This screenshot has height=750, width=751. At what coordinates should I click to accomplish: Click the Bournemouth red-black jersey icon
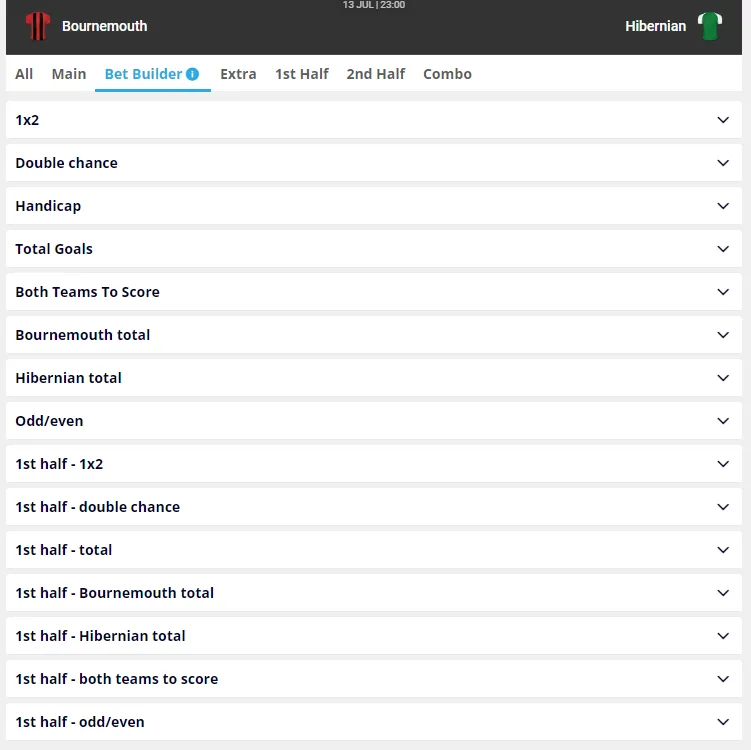pyautogui.click(x=37, y=26)
